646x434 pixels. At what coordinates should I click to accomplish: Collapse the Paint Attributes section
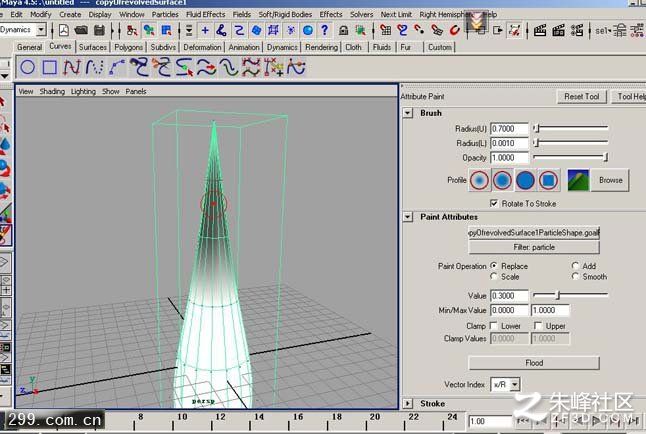click(x=408, y=217)
